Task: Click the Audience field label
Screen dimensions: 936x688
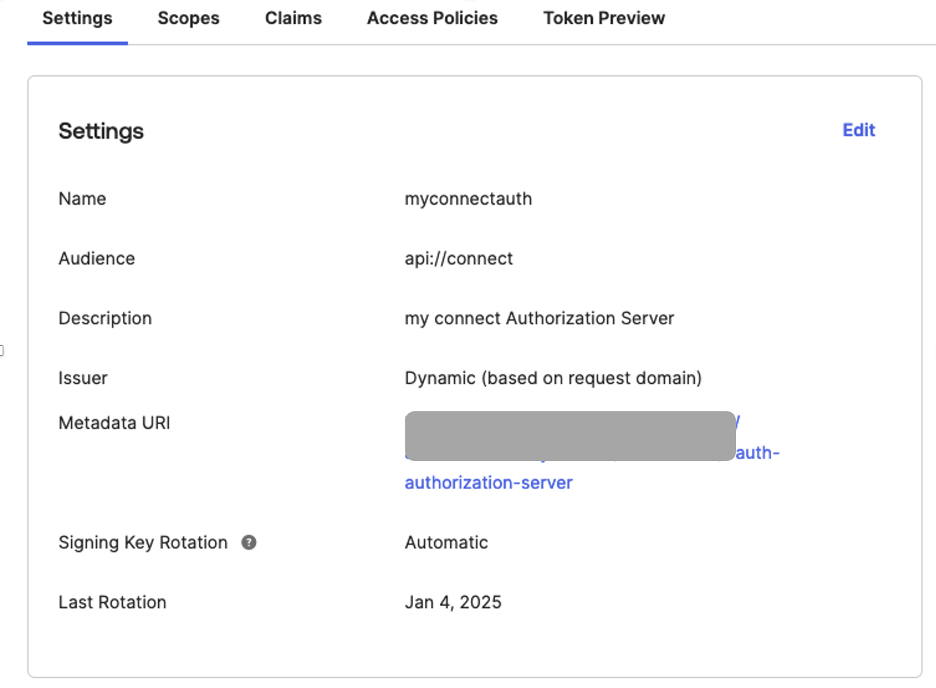Action: point(96,258)
